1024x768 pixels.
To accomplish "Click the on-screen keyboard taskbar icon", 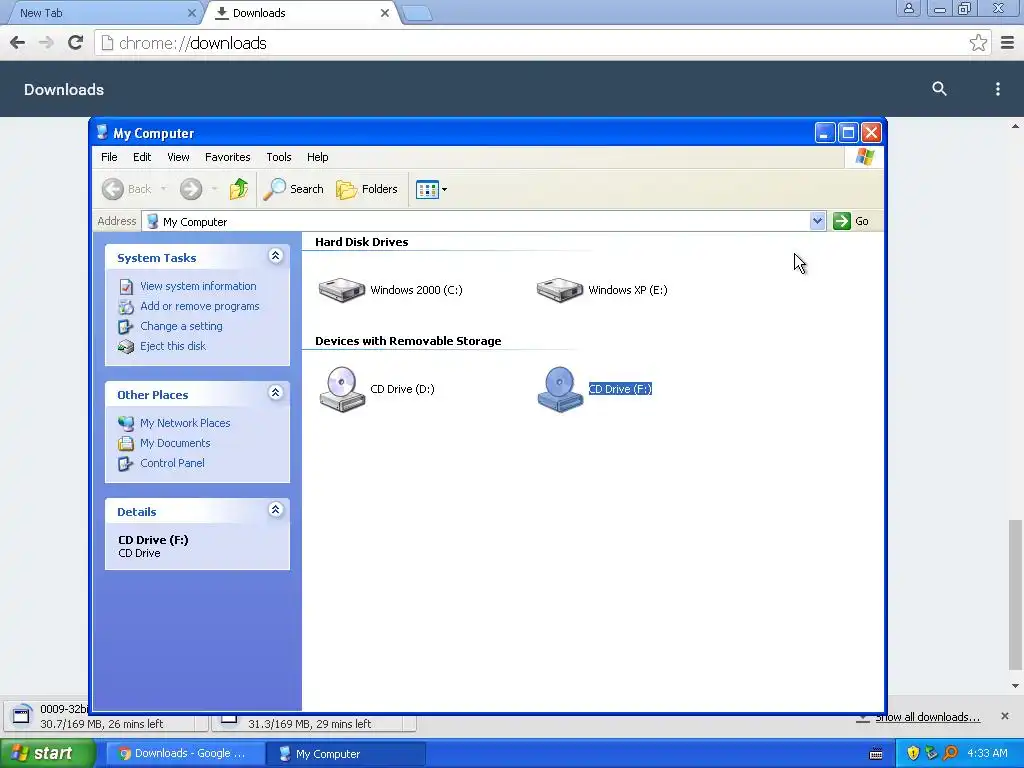I will [x=876, y=754].
